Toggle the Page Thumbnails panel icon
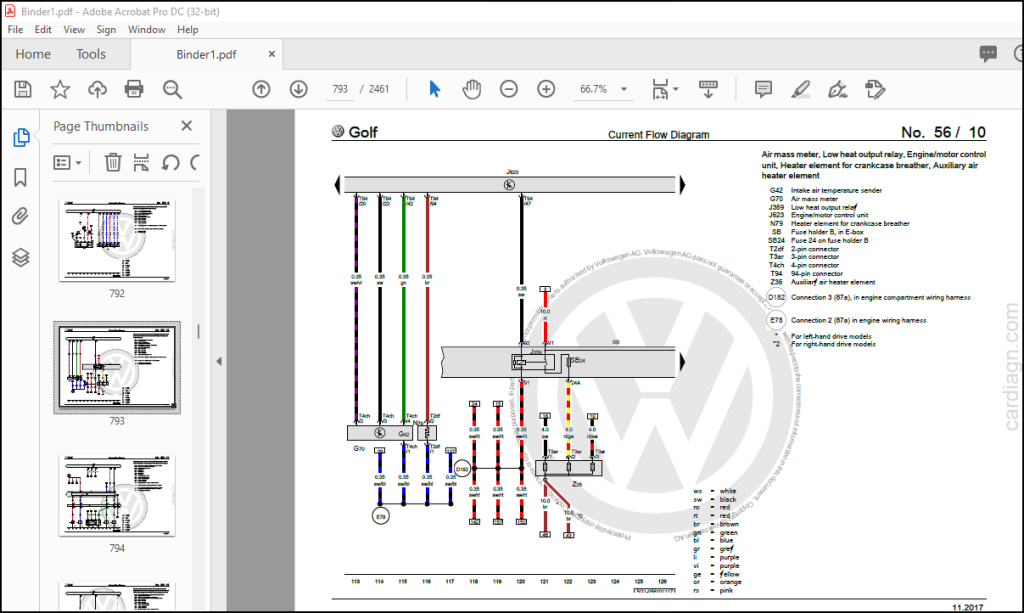Image resolution: width=1024 pixels, height=613 pixels. 21,138
